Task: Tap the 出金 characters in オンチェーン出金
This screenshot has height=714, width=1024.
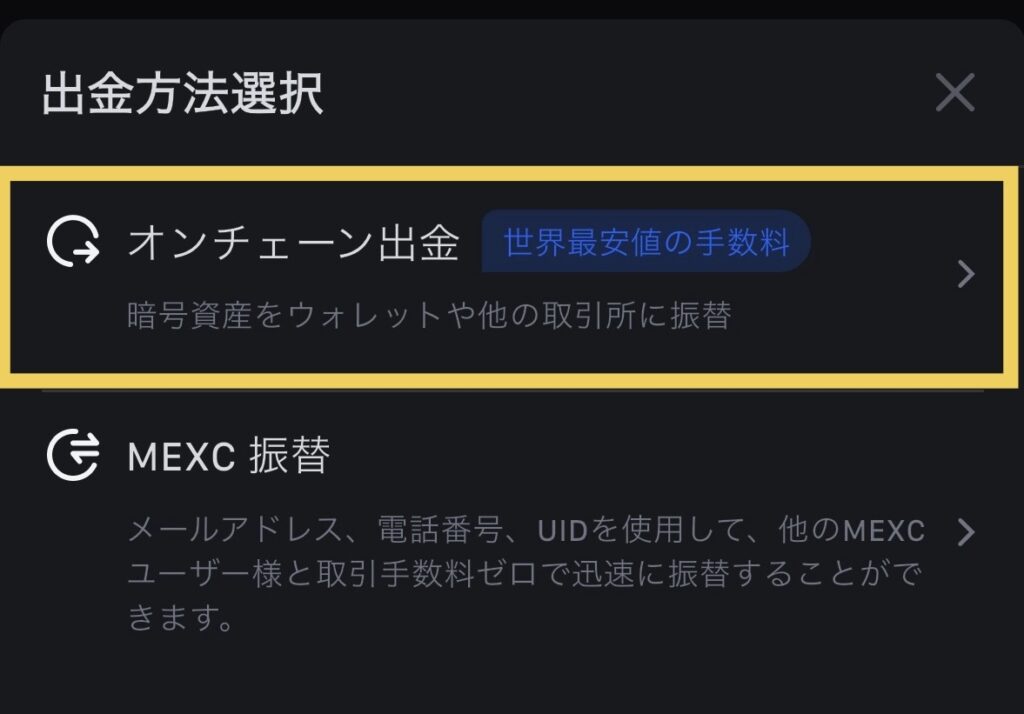Action: click(426, 244)
